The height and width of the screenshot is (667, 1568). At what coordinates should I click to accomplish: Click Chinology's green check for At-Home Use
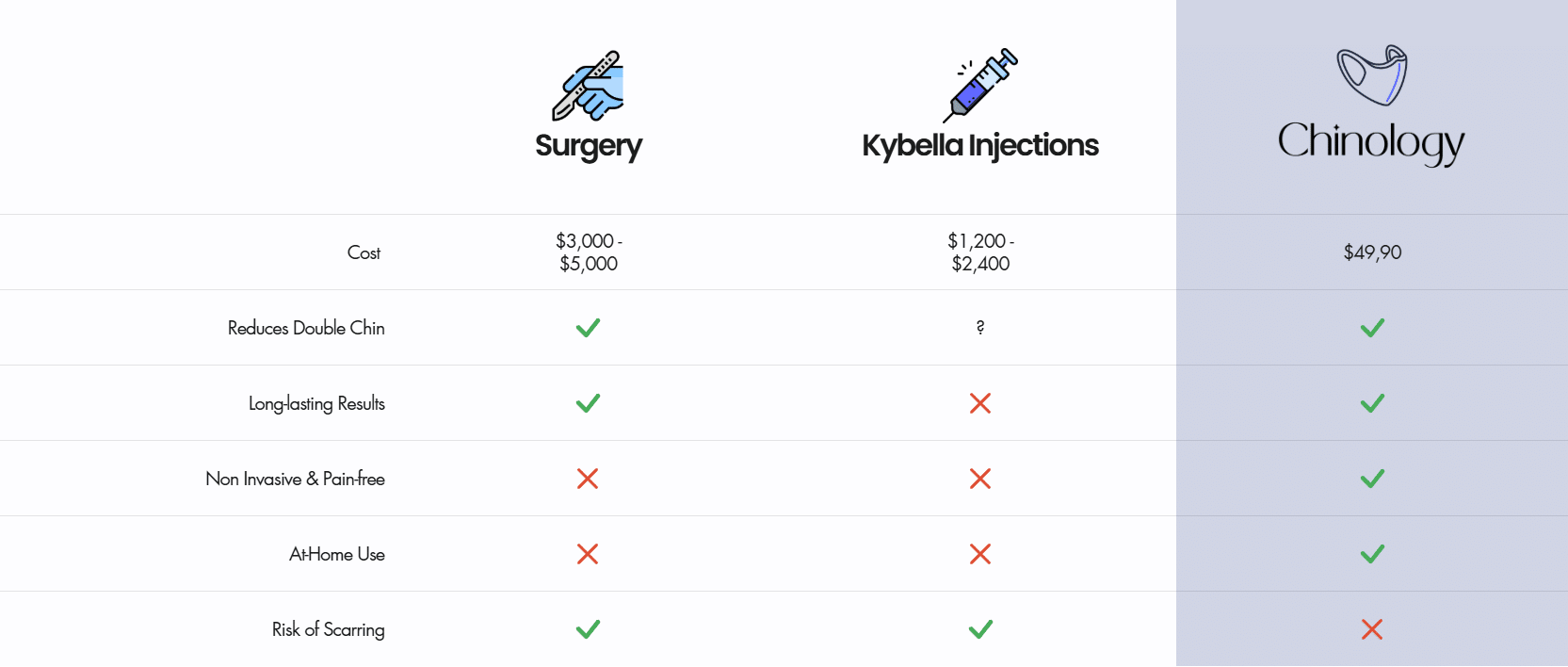click(1372, 554)
